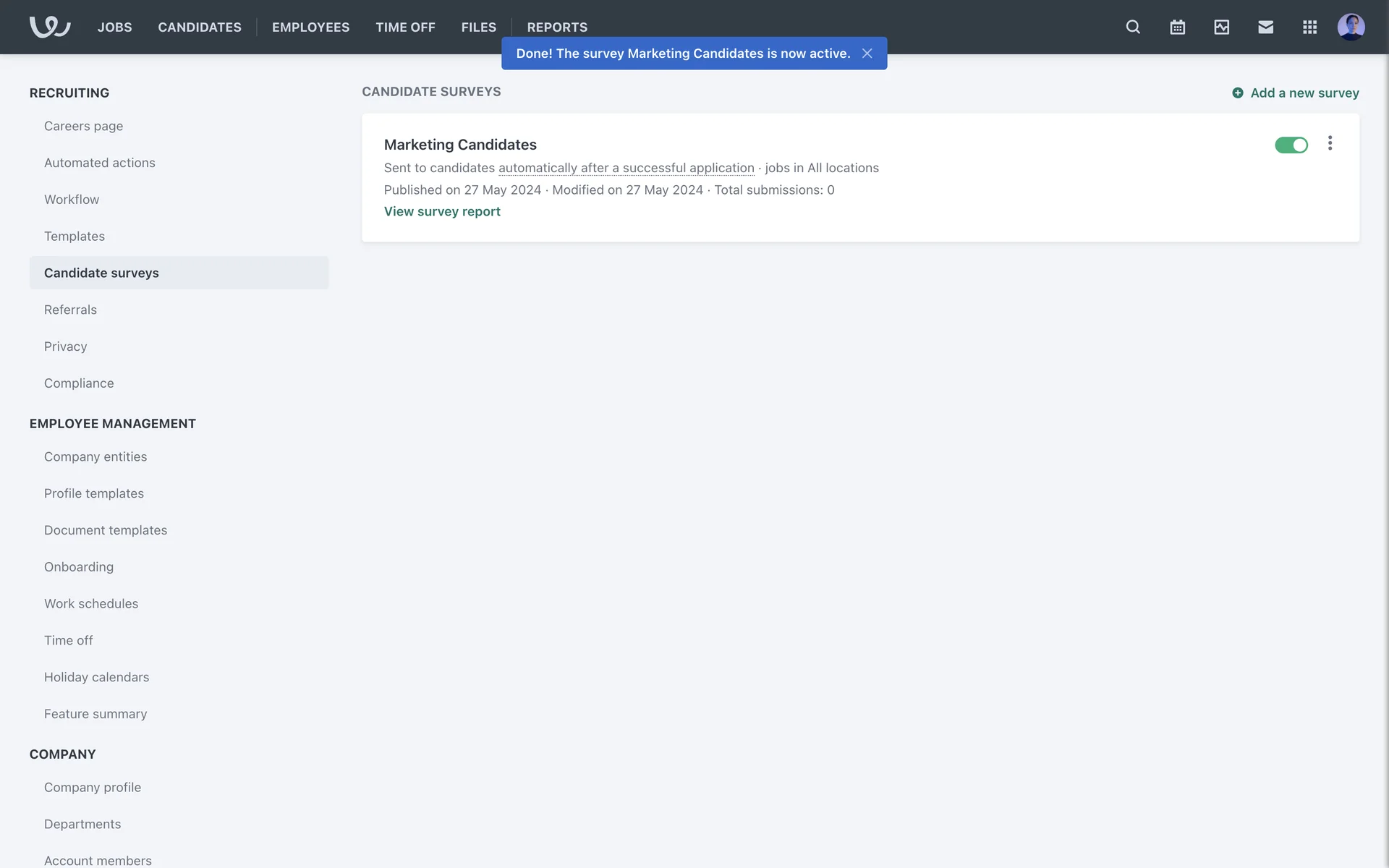
Task: Open the mail inbox icon
Action: pyautogui.click(x=1265, y=27)
